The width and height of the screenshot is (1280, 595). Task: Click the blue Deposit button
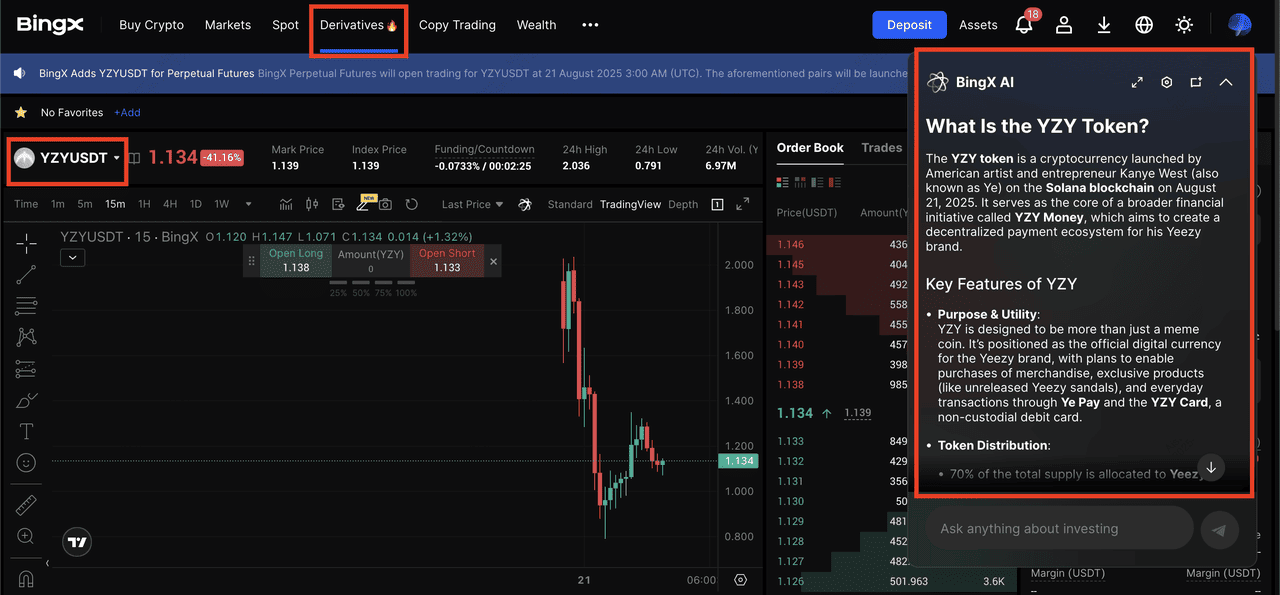909,25
